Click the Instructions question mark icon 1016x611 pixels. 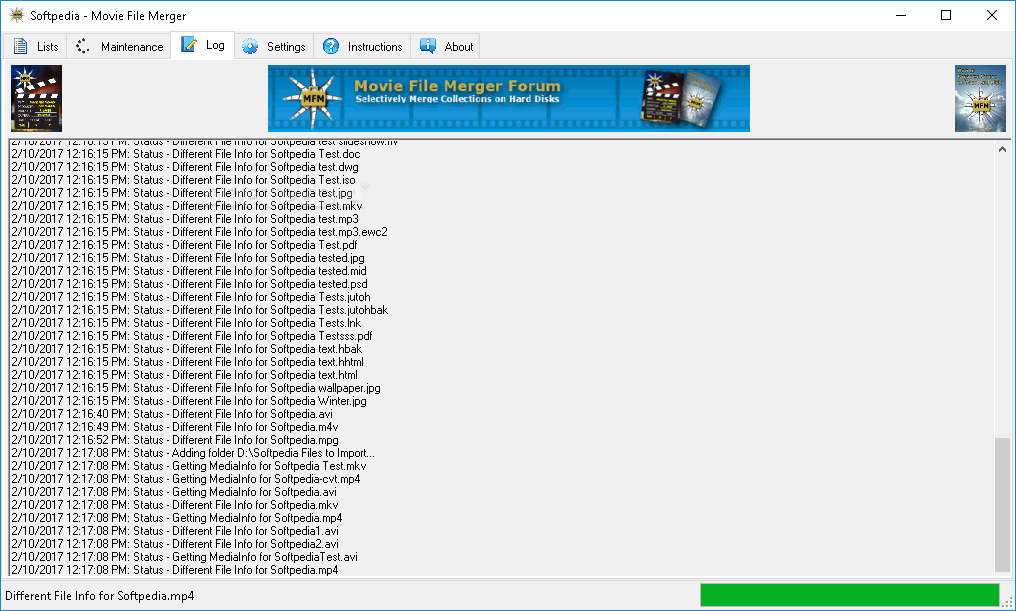[x=331, y=46]
